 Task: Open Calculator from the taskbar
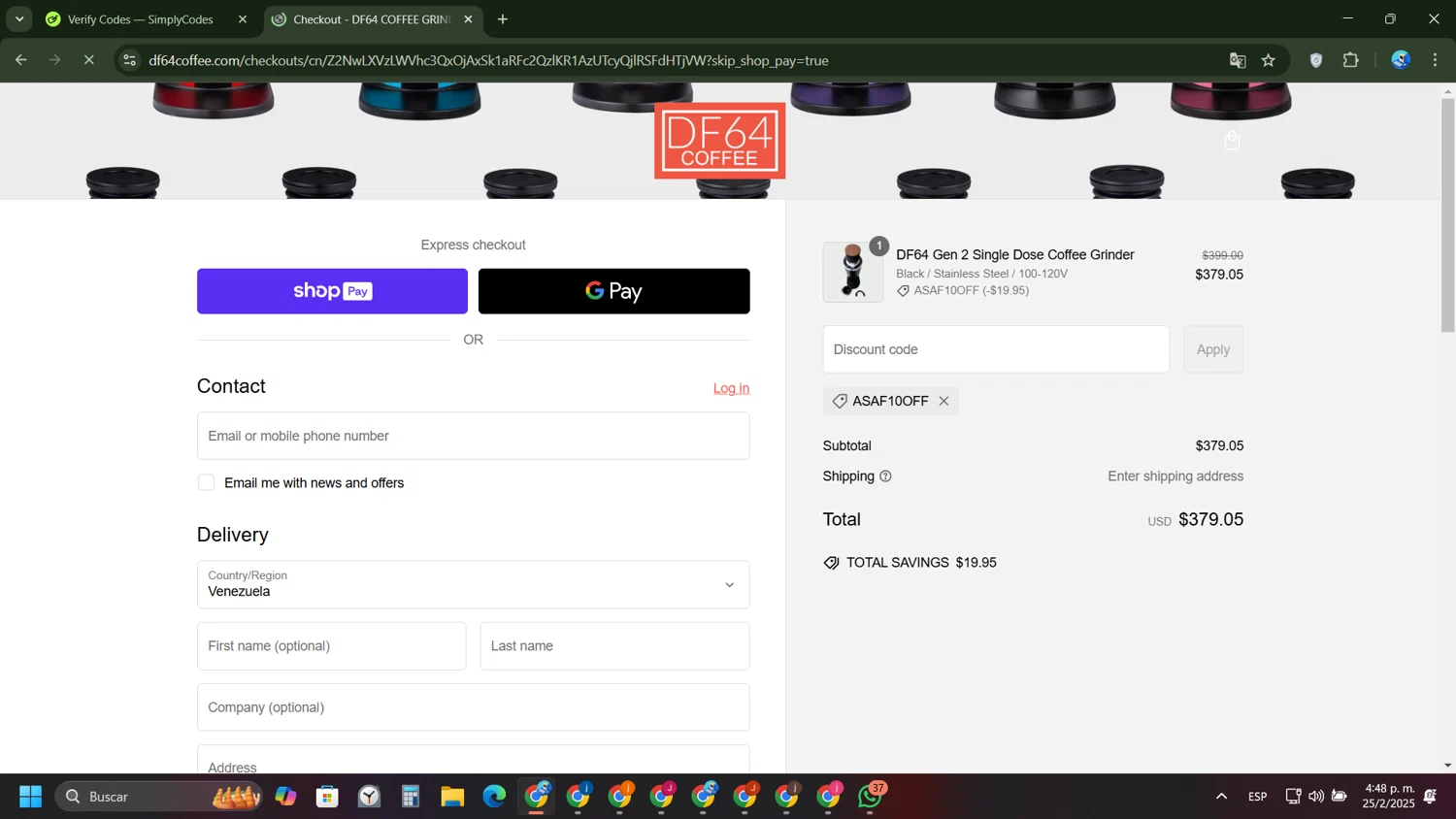[411, 797]
